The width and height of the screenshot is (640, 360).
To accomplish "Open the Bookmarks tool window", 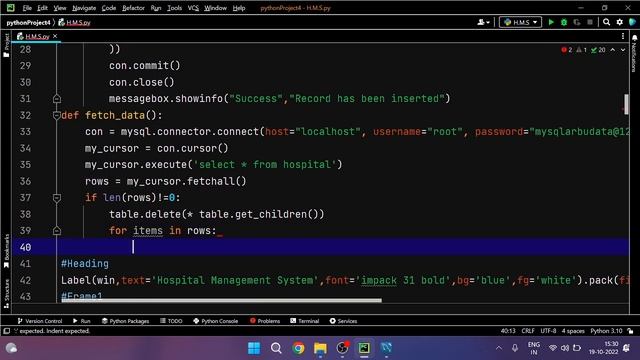I will (x=6, y=251).
